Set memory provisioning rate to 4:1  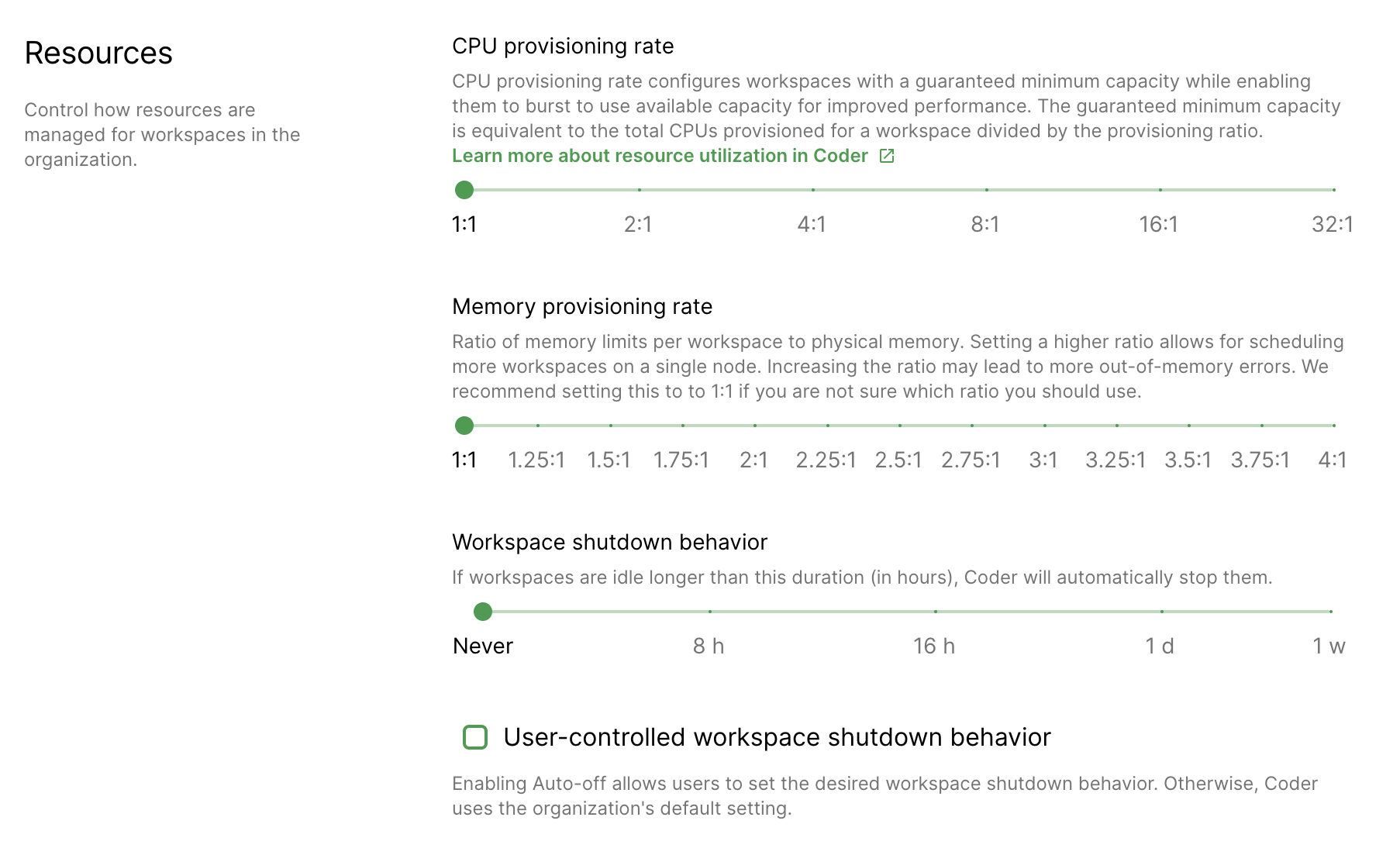[x=1333, y=425]
